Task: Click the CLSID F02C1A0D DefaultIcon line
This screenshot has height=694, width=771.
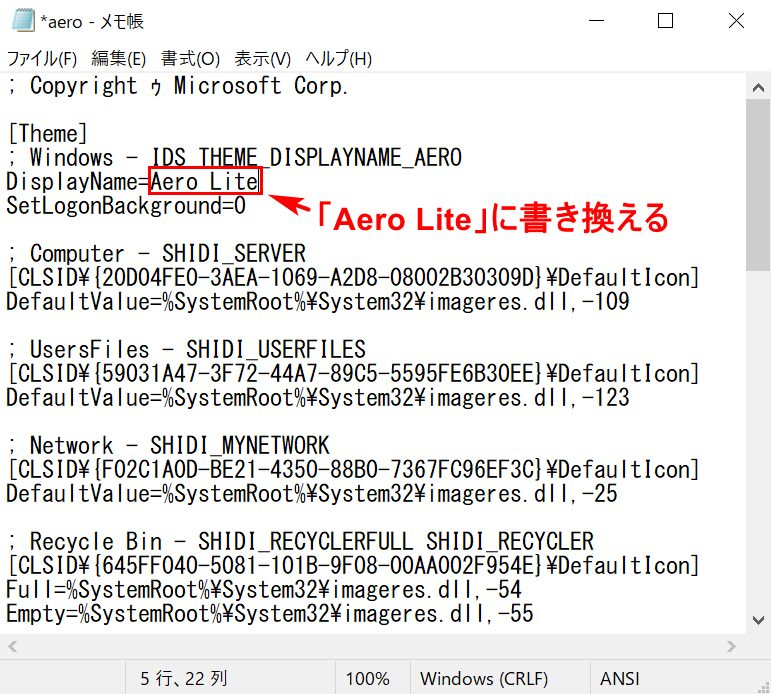Action: 353,470
